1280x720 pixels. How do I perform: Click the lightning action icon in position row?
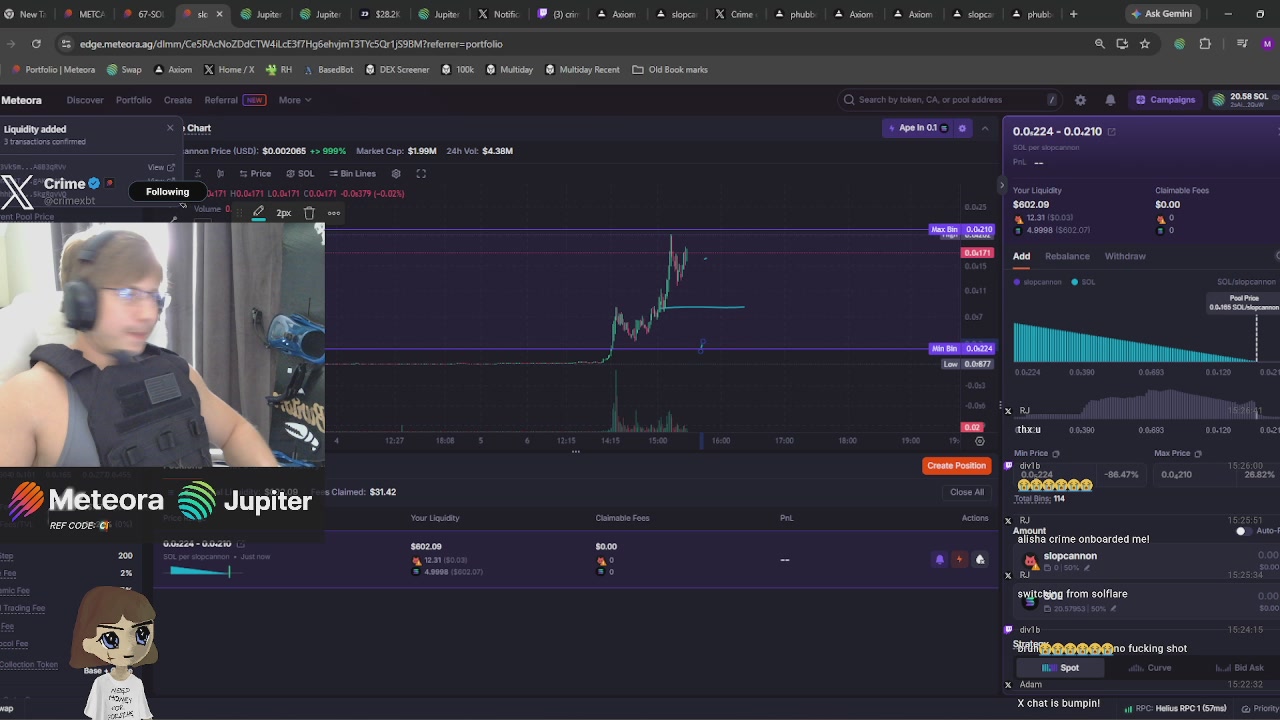[959, 560]
